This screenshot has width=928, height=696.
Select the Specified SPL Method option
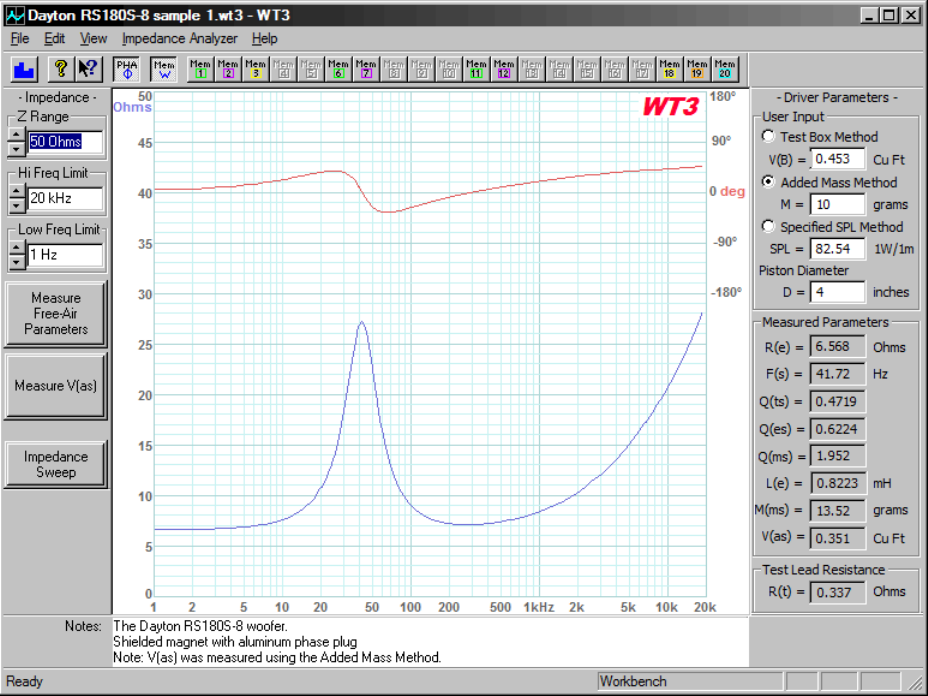pos(768,227)
